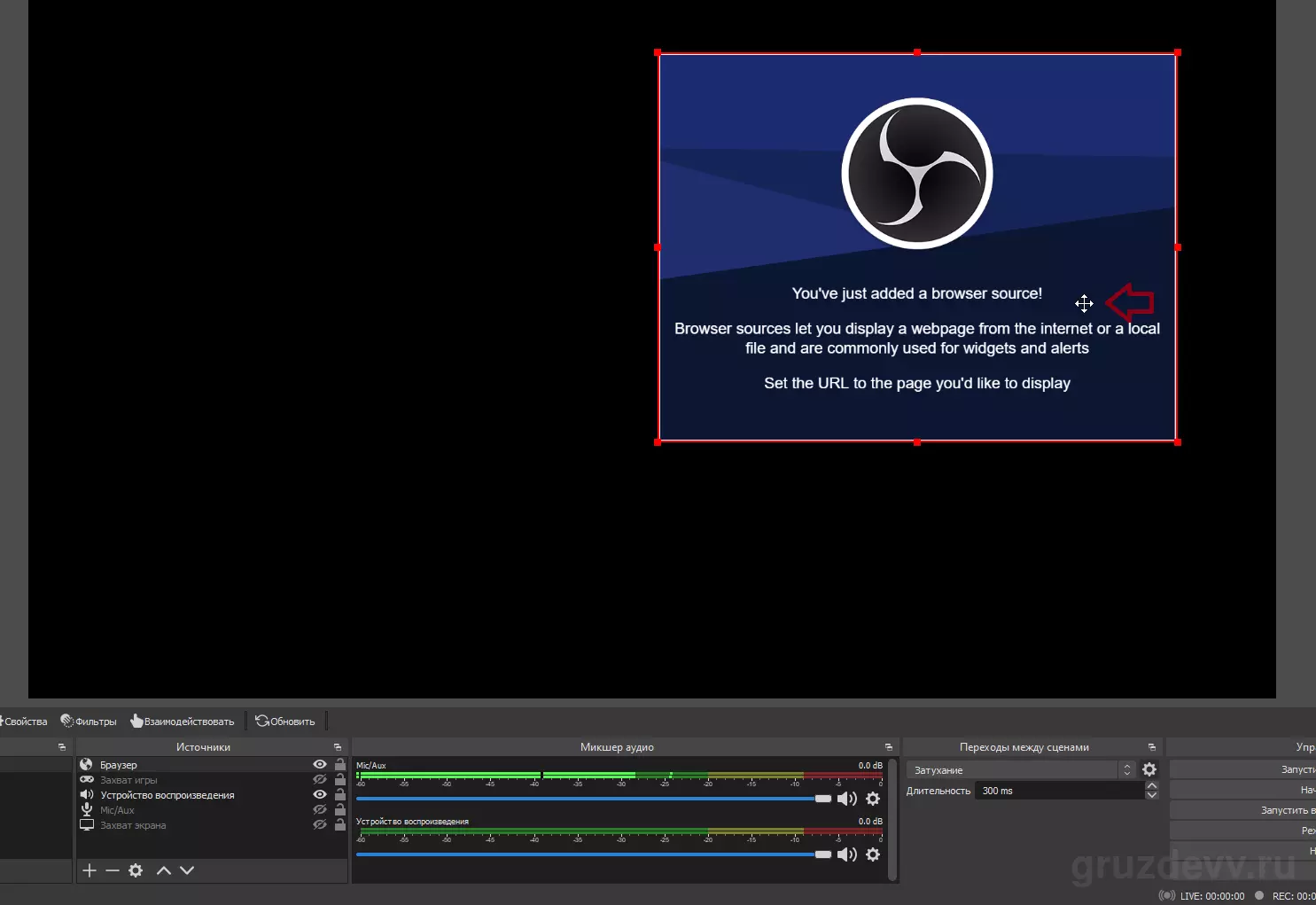The image size is (1316, 905).
Task: Click the browser source preview in canvas
Action: click(917, 247)
